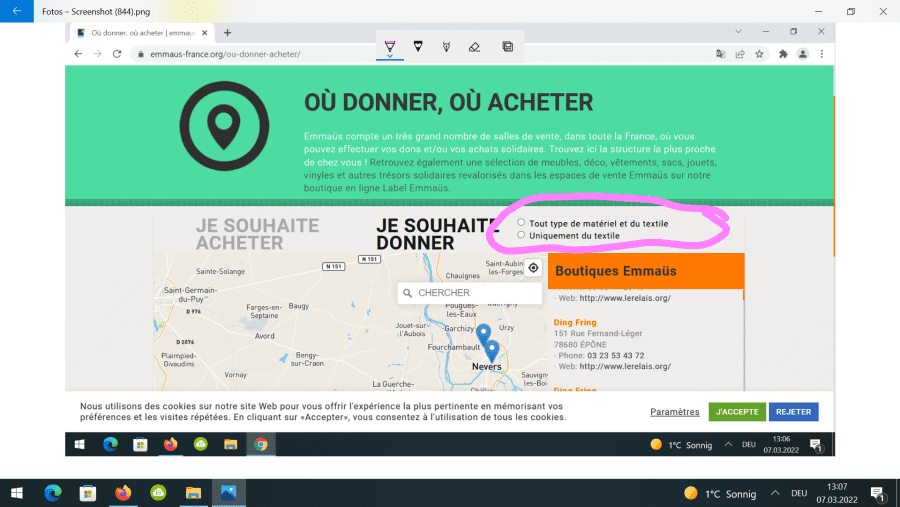
Task: Open the small chevron under the pink pen
Action: (x=390, y=56)
